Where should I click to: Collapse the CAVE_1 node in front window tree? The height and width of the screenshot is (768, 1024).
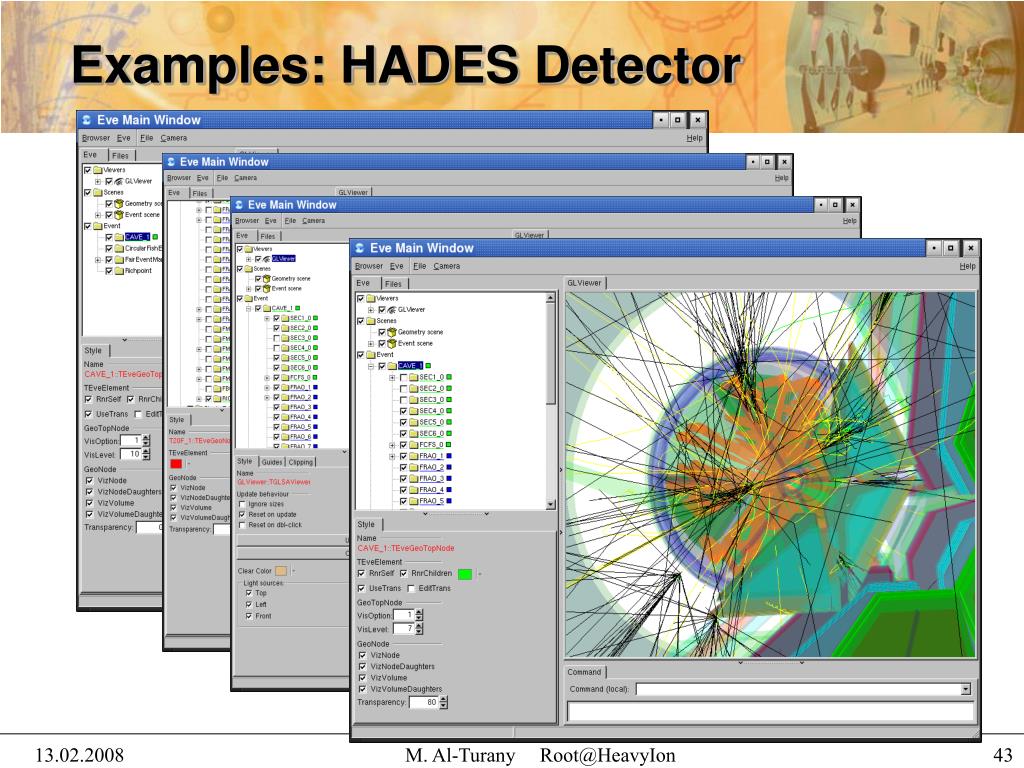(x=371, y=366)
